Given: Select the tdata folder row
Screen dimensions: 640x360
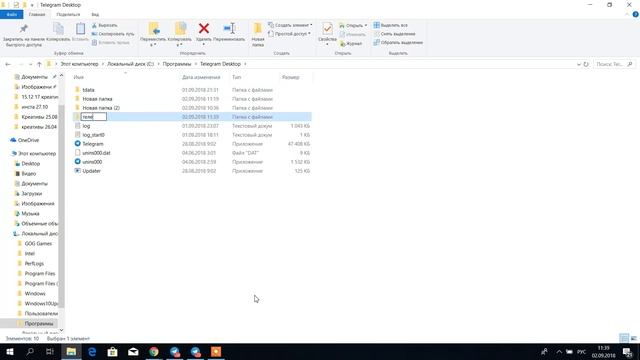Looking at the screenshot, I should 192,90.
